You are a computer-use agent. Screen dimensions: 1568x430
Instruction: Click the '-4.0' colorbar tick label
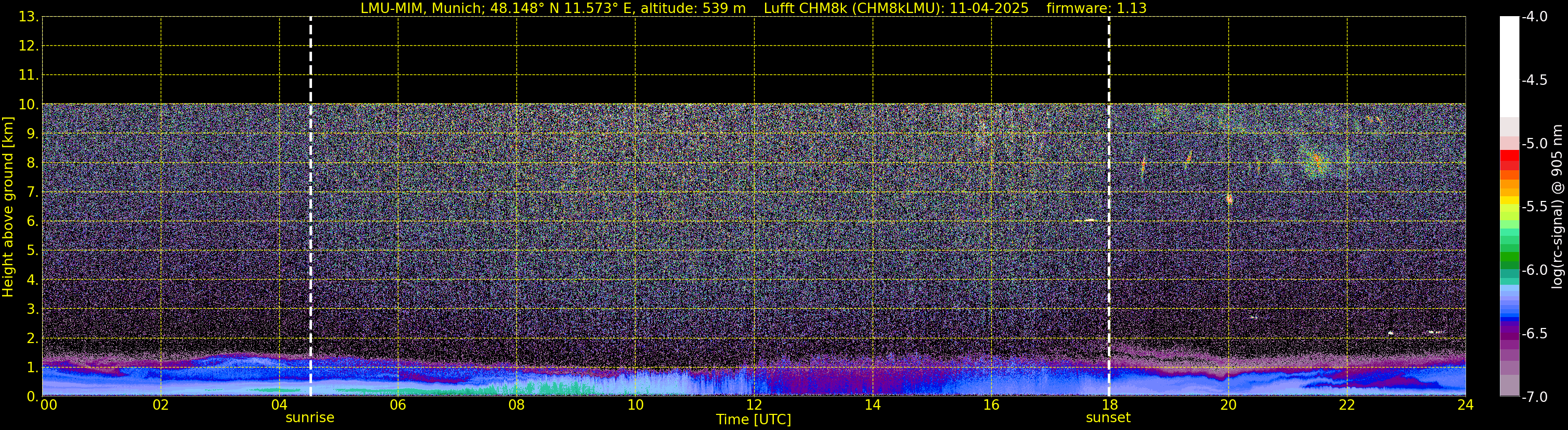[x=1534, y=17]
